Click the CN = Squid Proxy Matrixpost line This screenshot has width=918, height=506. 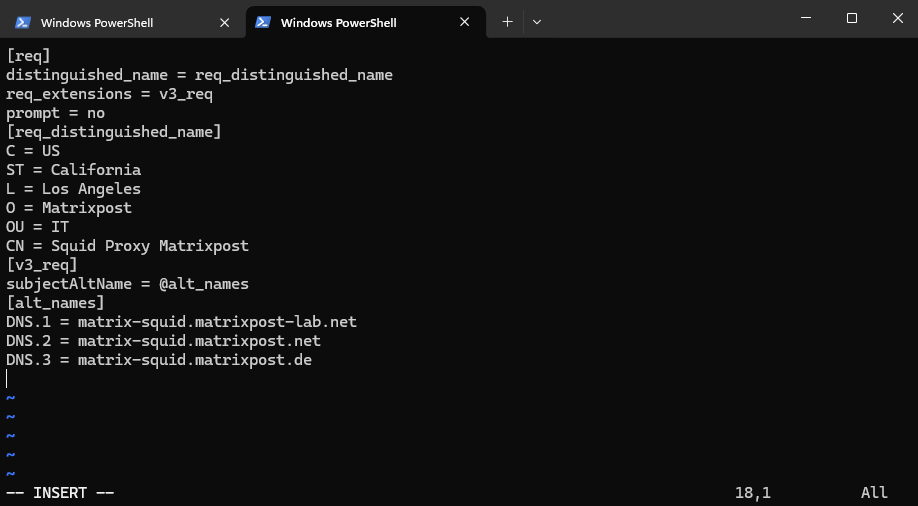coord(127,246)
